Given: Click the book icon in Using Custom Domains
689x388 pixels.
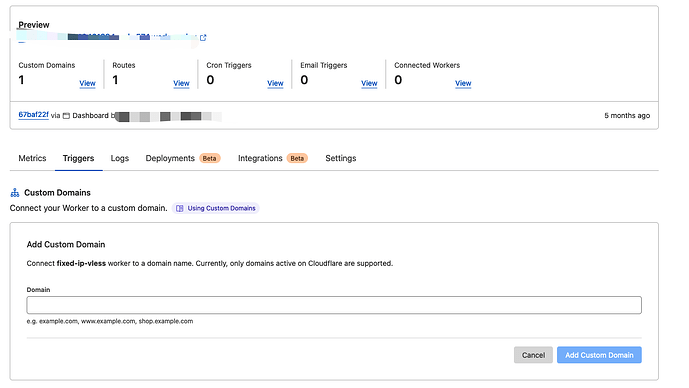Looking at the screenshot, I should pyautogui.click(x=180, y=208).
